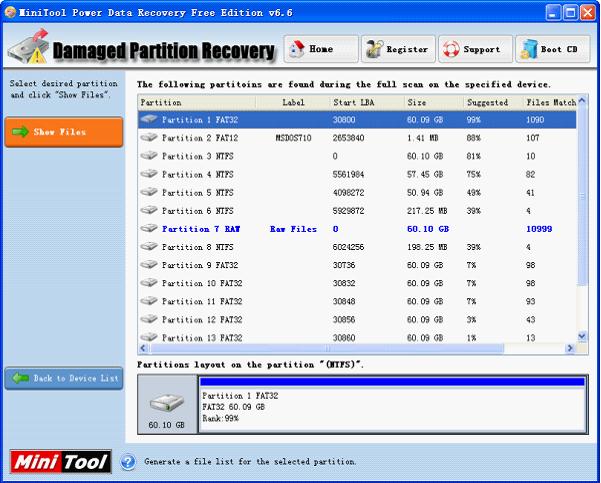Sort by the Start LBA column header
The width and height of the screenshot is (601, 483).
tap(367, 102)
